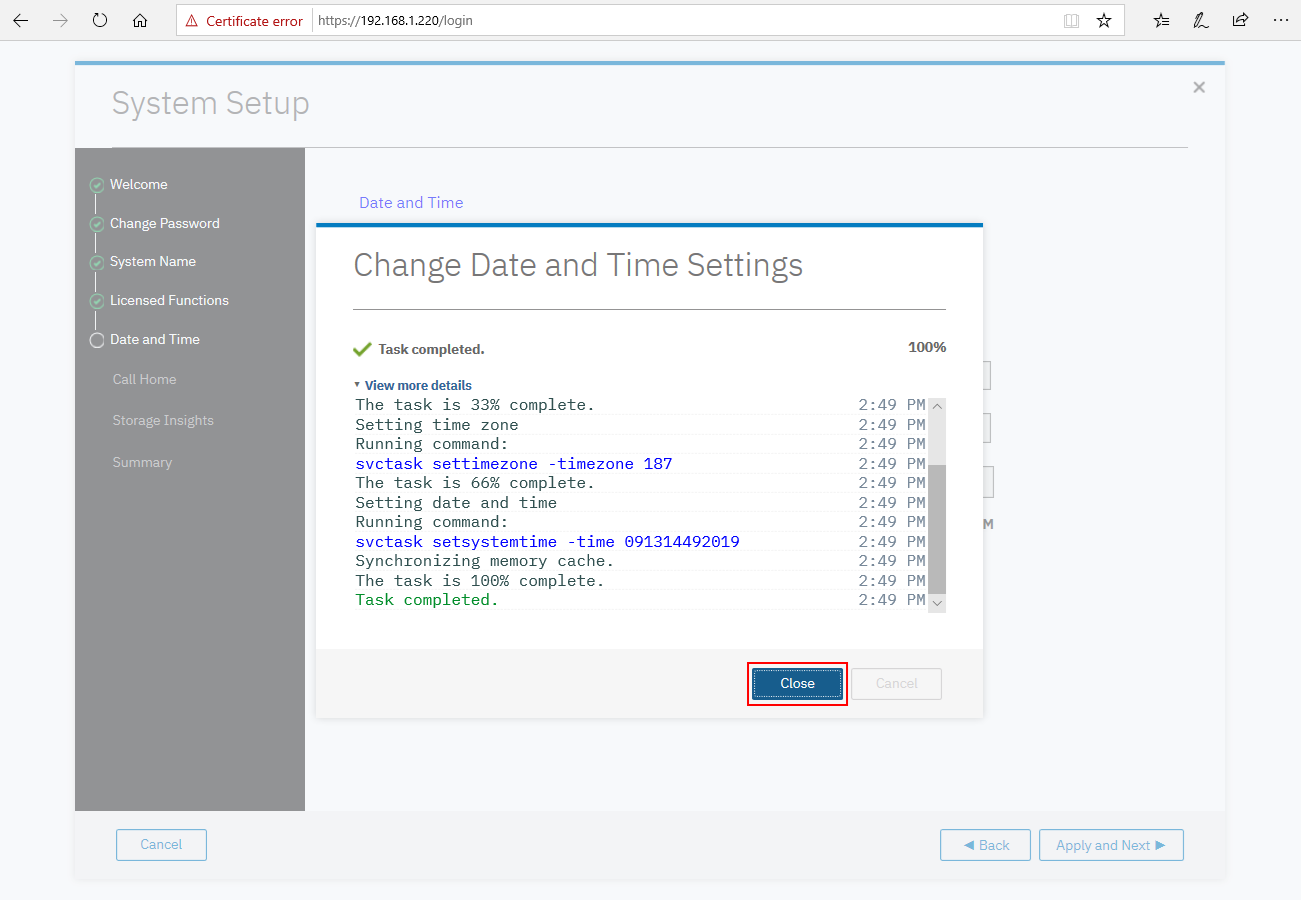Click the Certificate error warning indicator
This screenshot has height=900, width=1301.
(x=244, y=20)
